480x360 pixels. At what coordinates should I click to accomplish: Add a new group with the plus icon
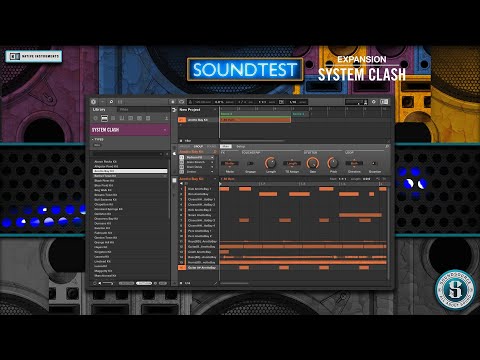(x=181, y=125)
